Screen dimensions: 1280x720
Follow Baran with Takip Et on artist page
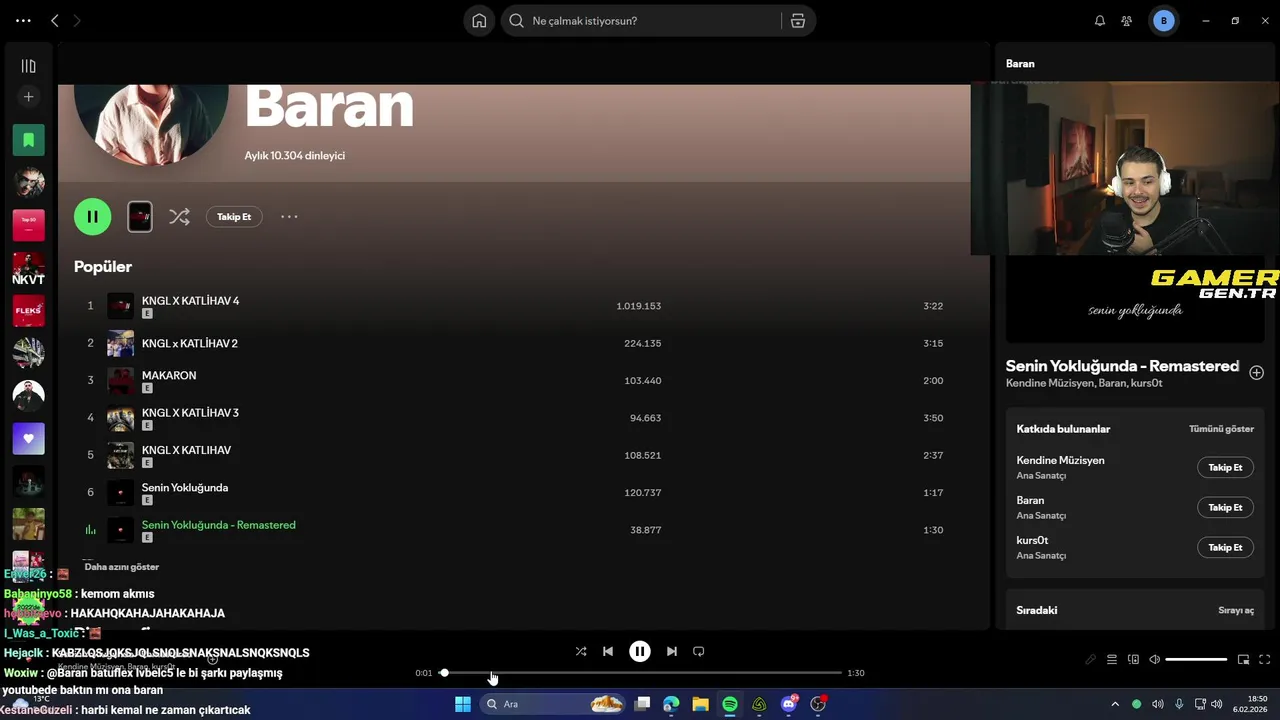[234, 217]
